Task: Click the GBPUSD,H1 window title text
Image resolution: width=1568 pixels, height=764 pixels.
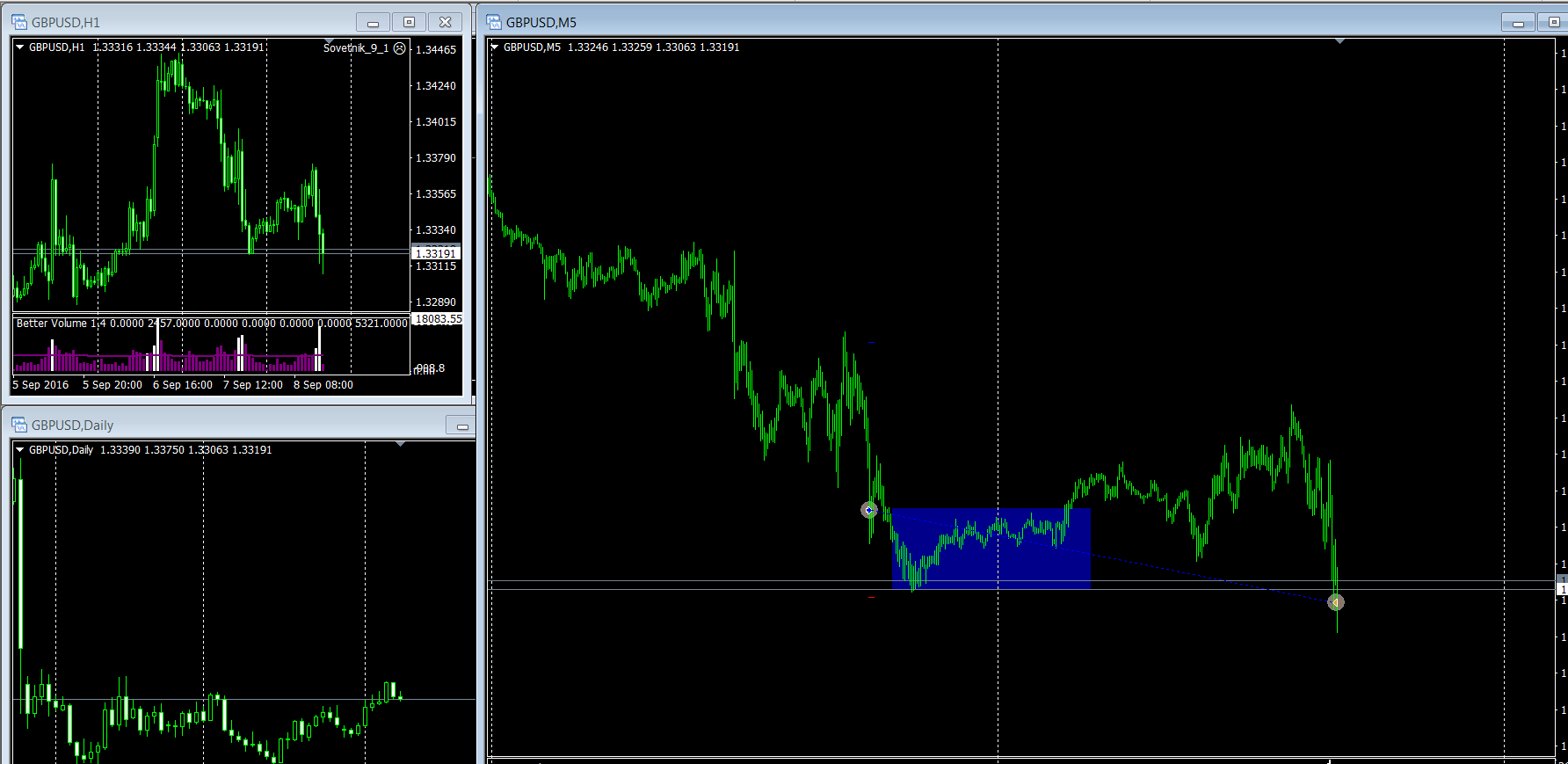Action: [66, 23]
